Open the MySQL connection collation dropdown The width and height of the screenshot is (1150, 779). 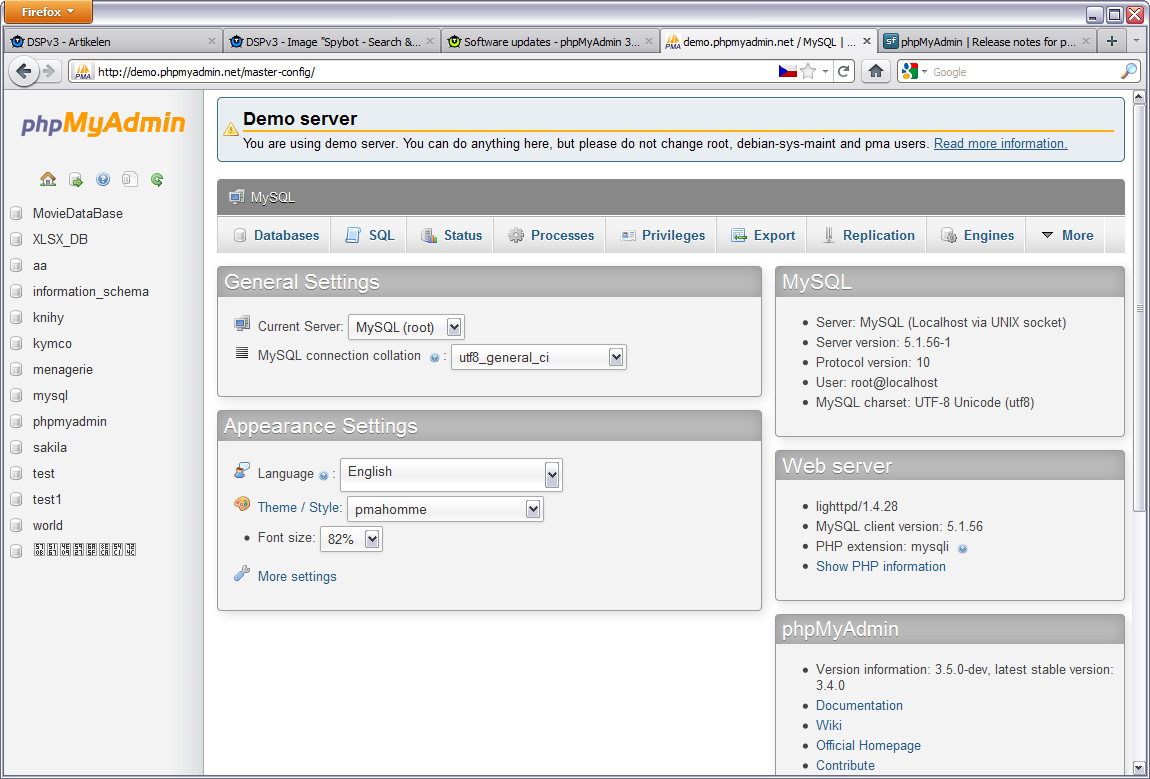click(x=538, y=357)
